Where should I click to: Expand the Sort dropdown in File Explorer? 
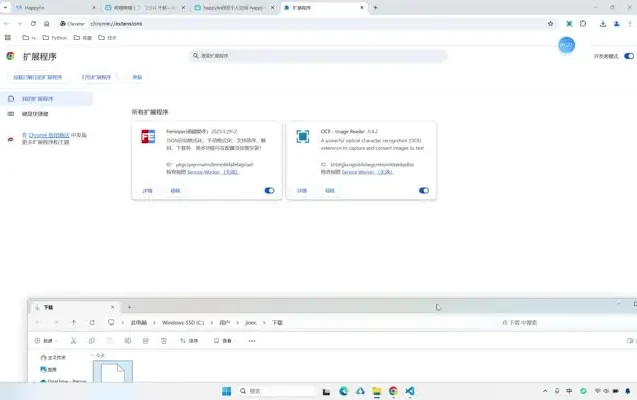[190, 341]
